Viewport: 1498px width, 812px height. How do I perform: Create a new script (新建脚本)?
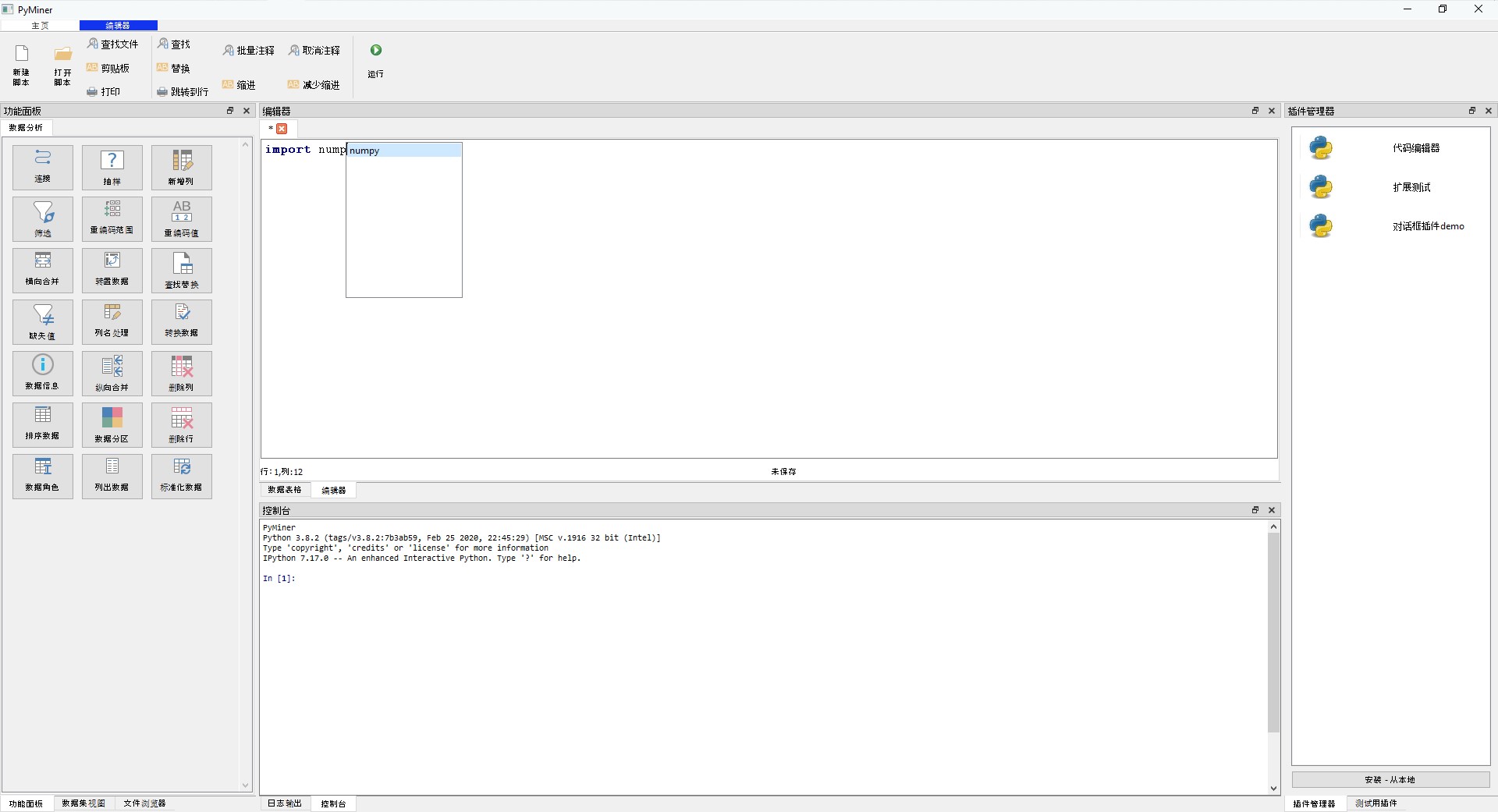click(21, 65)
